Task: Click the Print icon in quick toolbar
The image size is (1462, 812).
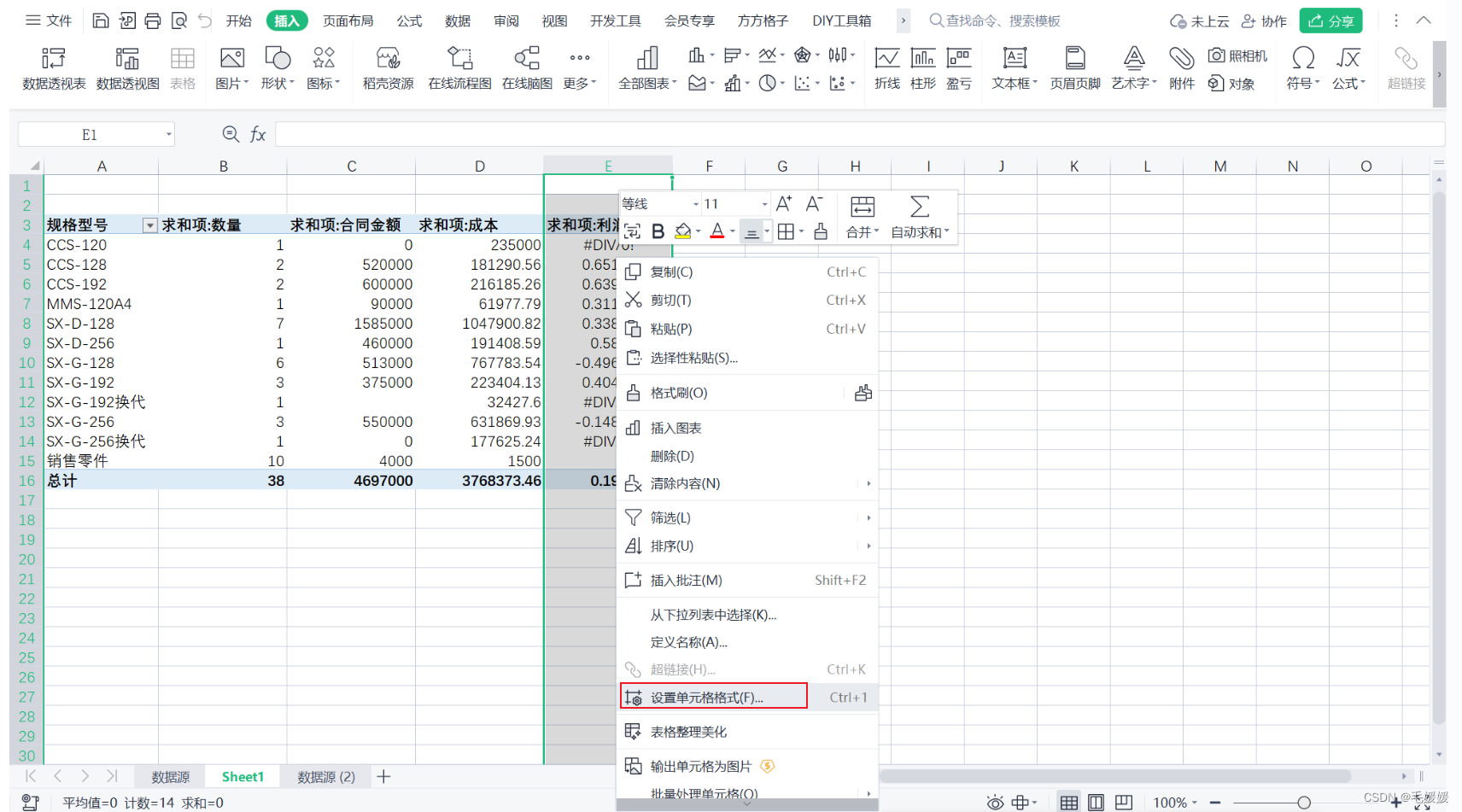Action: (153, 20)
